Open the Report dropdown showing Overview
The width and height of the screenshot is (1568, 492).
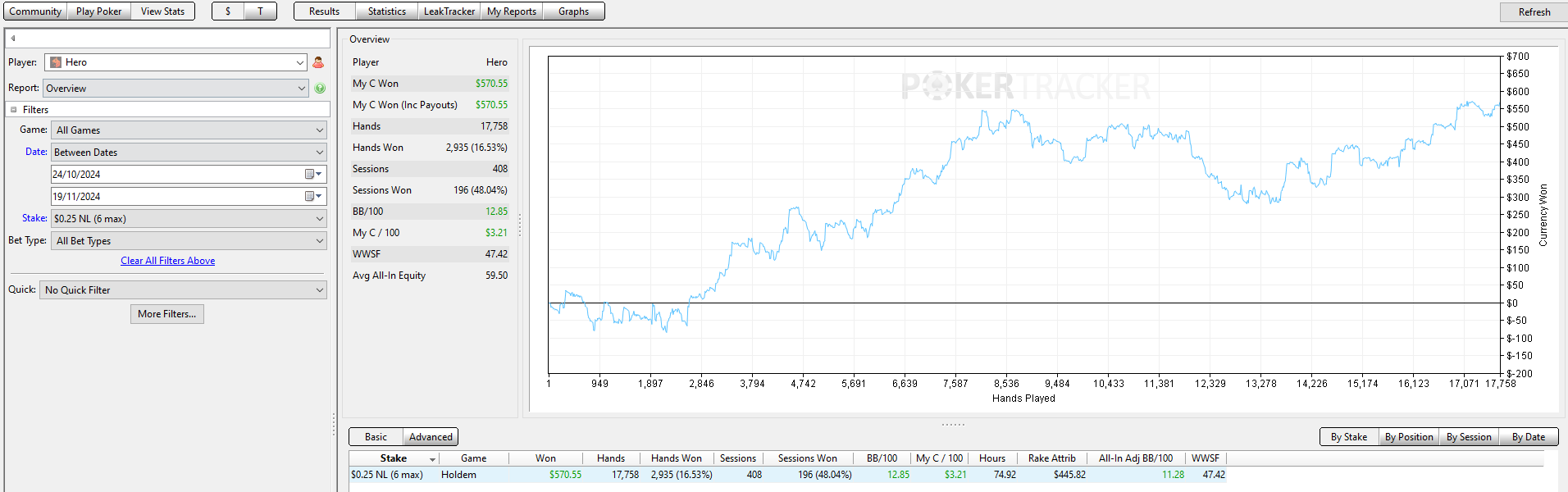pos(175,88)
